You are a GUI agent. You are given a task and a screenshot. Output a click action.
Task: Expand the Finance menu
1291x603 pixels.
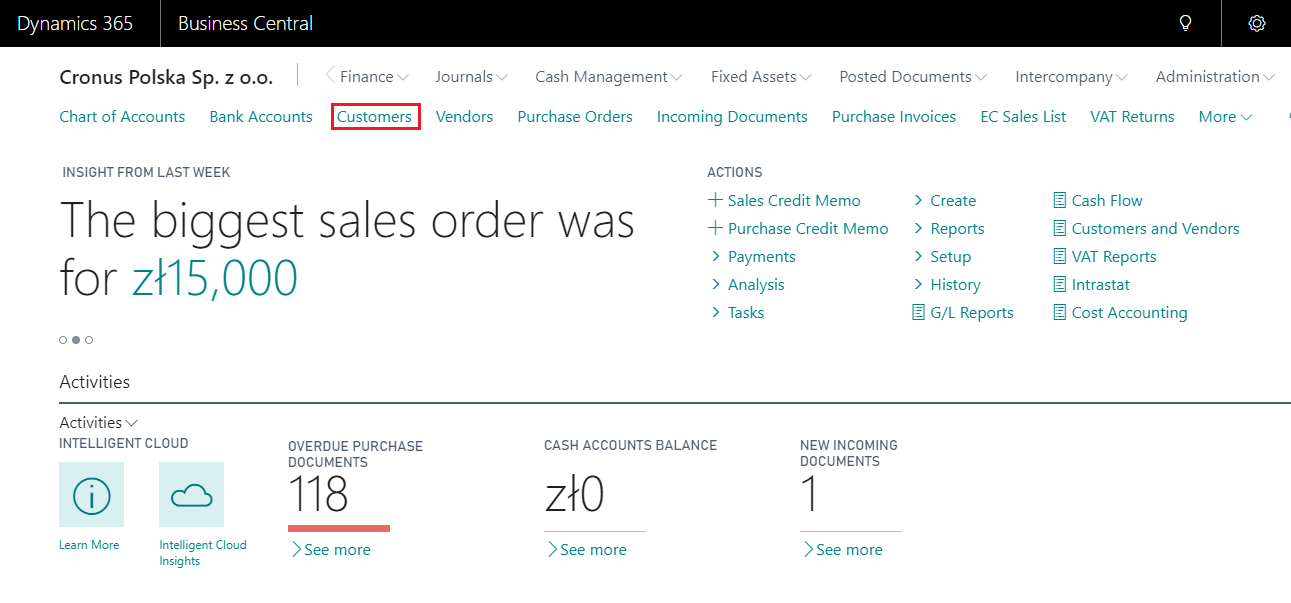(x=374, y=76)
